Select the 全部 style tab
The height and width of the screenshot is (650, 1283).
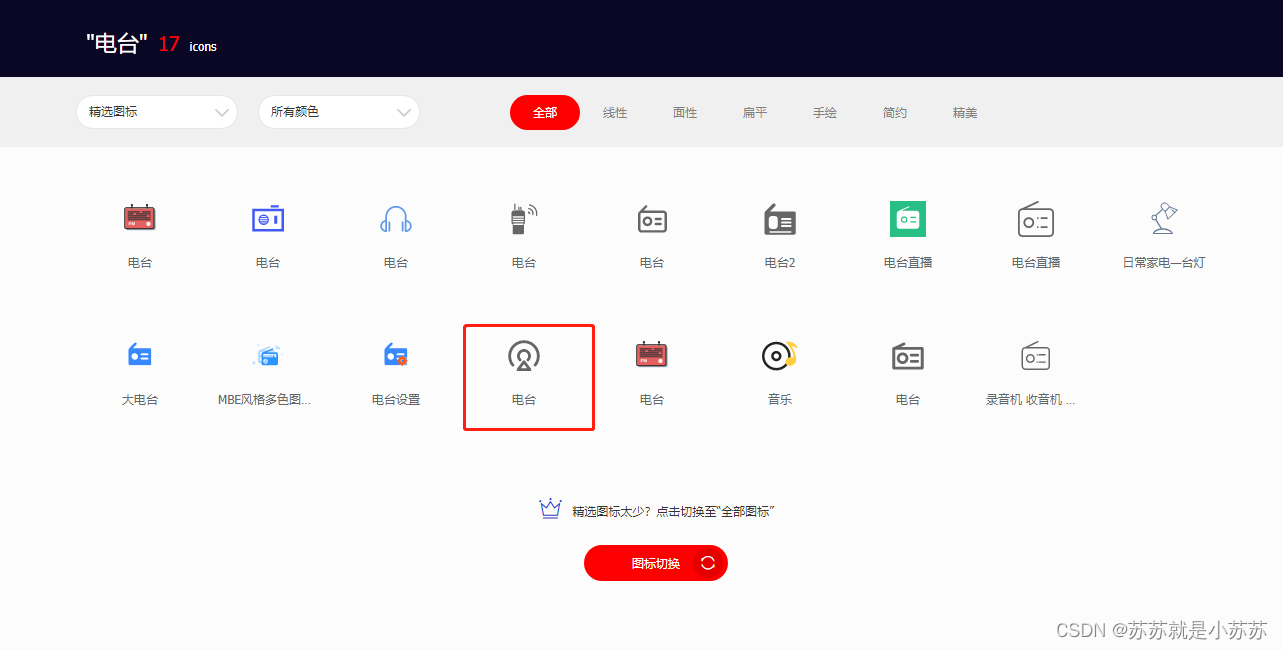click(x=545, y=113)
